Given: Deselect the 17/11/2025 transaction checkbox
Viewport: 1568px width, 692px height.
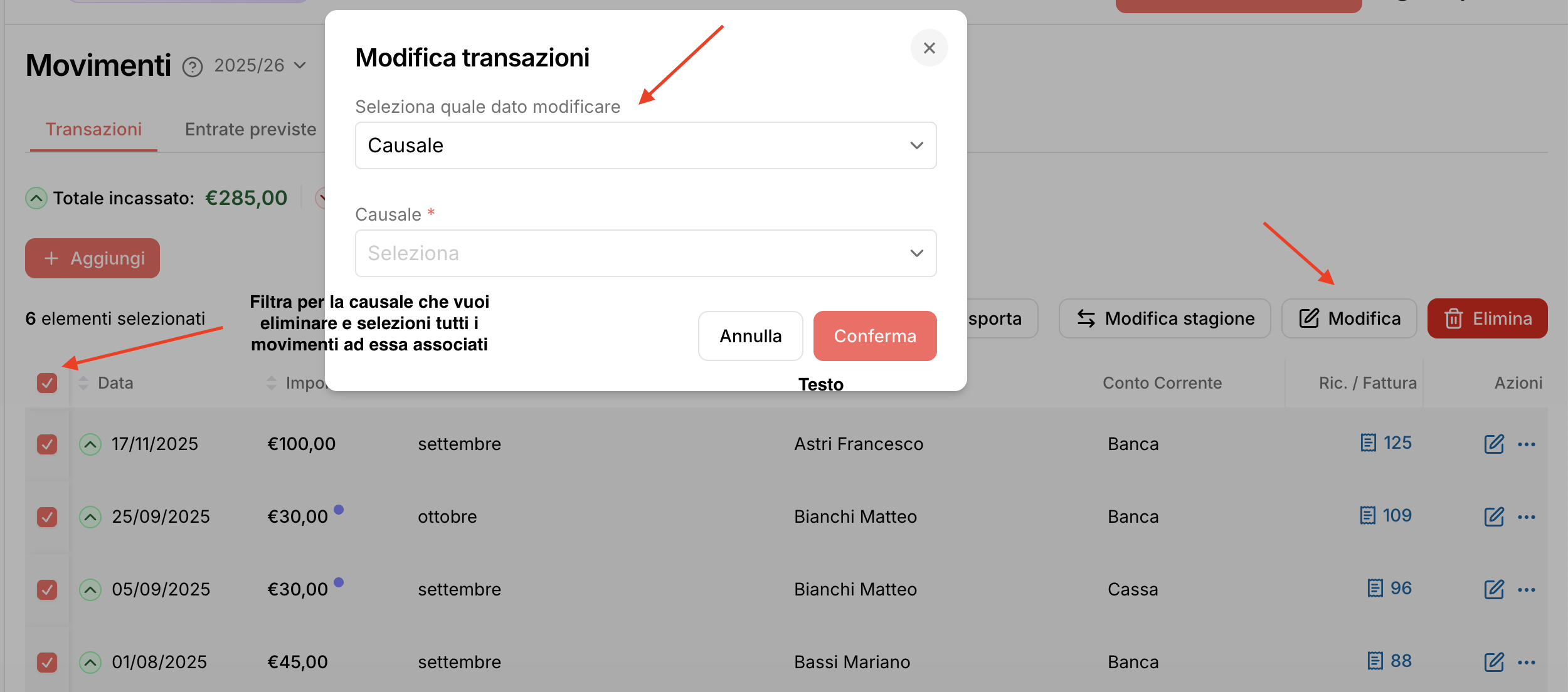Looking at the screenshot, I should tap(47, 444).
